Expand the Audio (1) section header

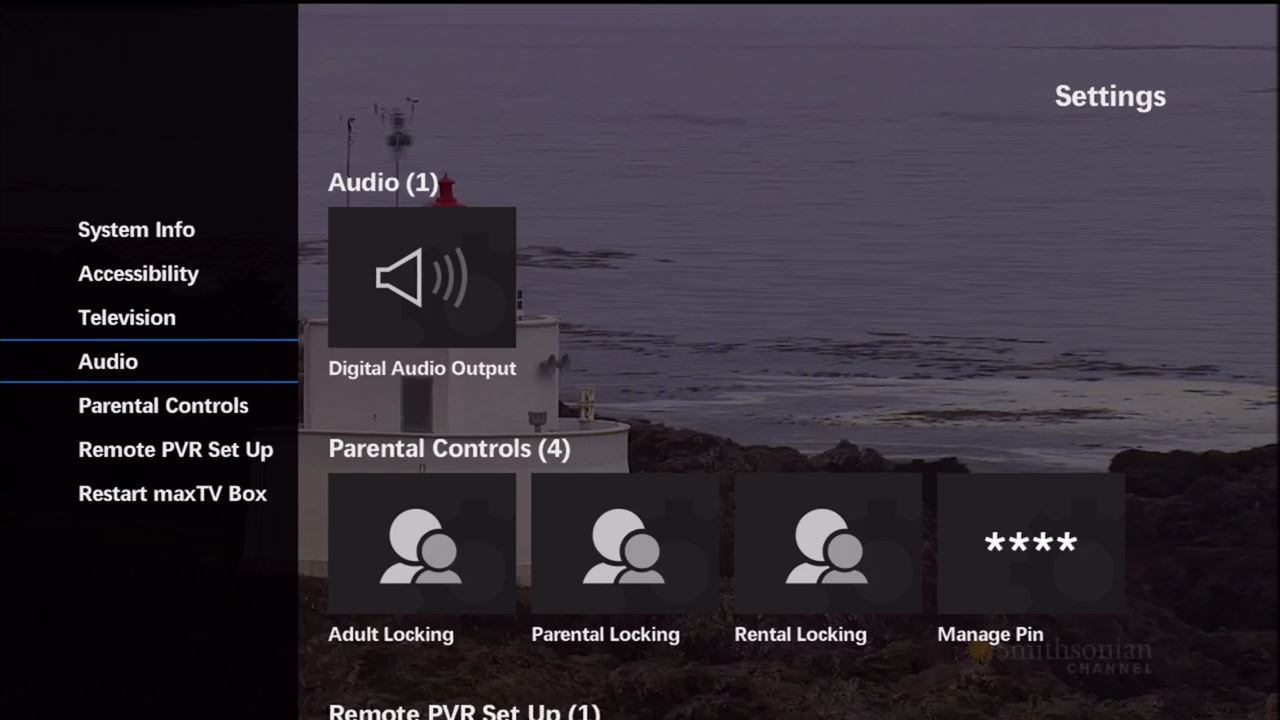(x=383, y=182)
